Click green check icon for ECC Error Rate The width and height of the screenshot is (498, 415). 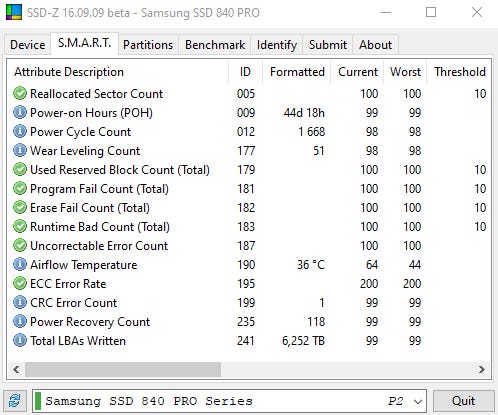(x=20, y=283)
